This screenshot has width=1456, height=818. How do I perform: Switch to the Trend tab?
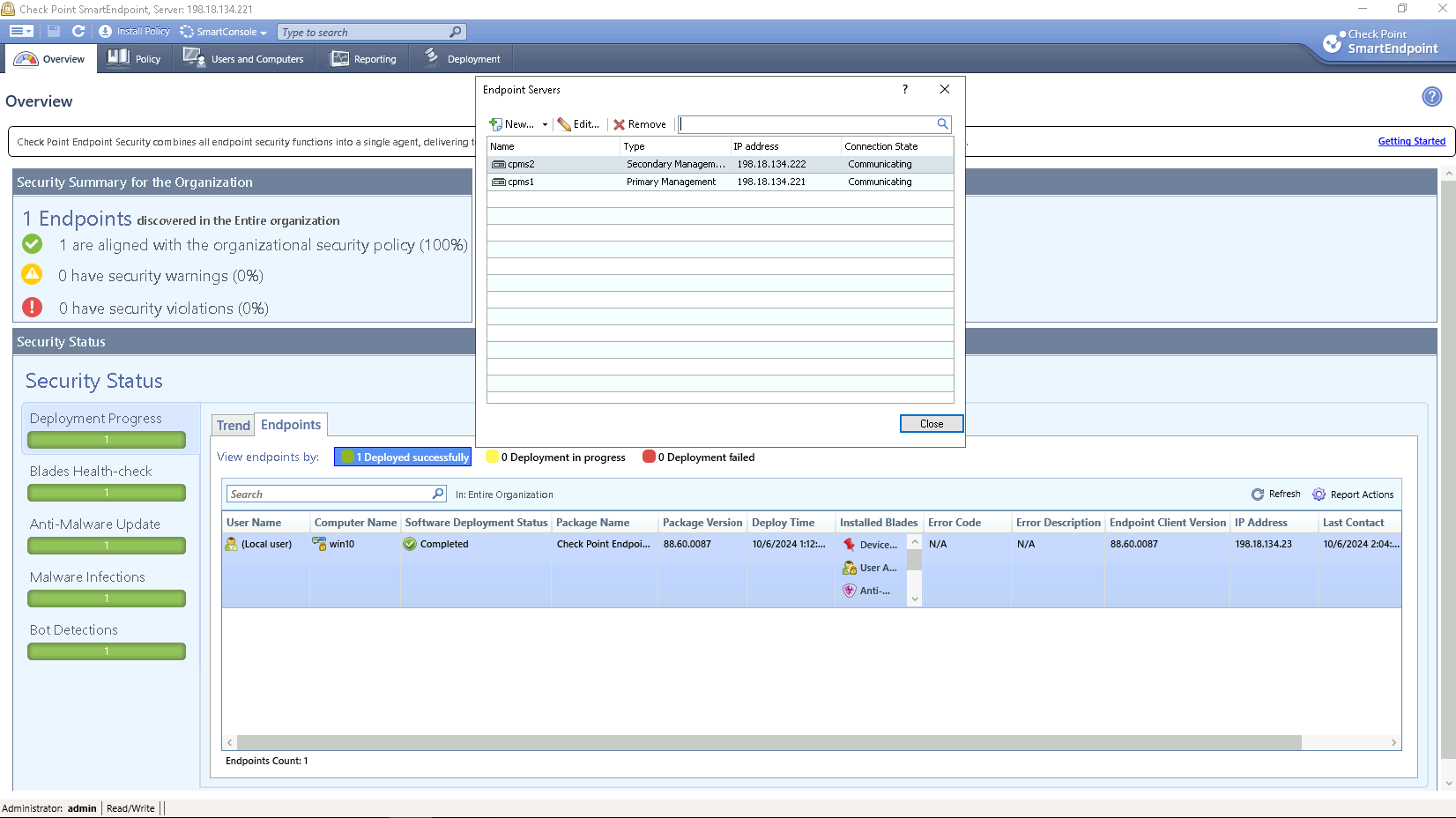pos(234,425)
